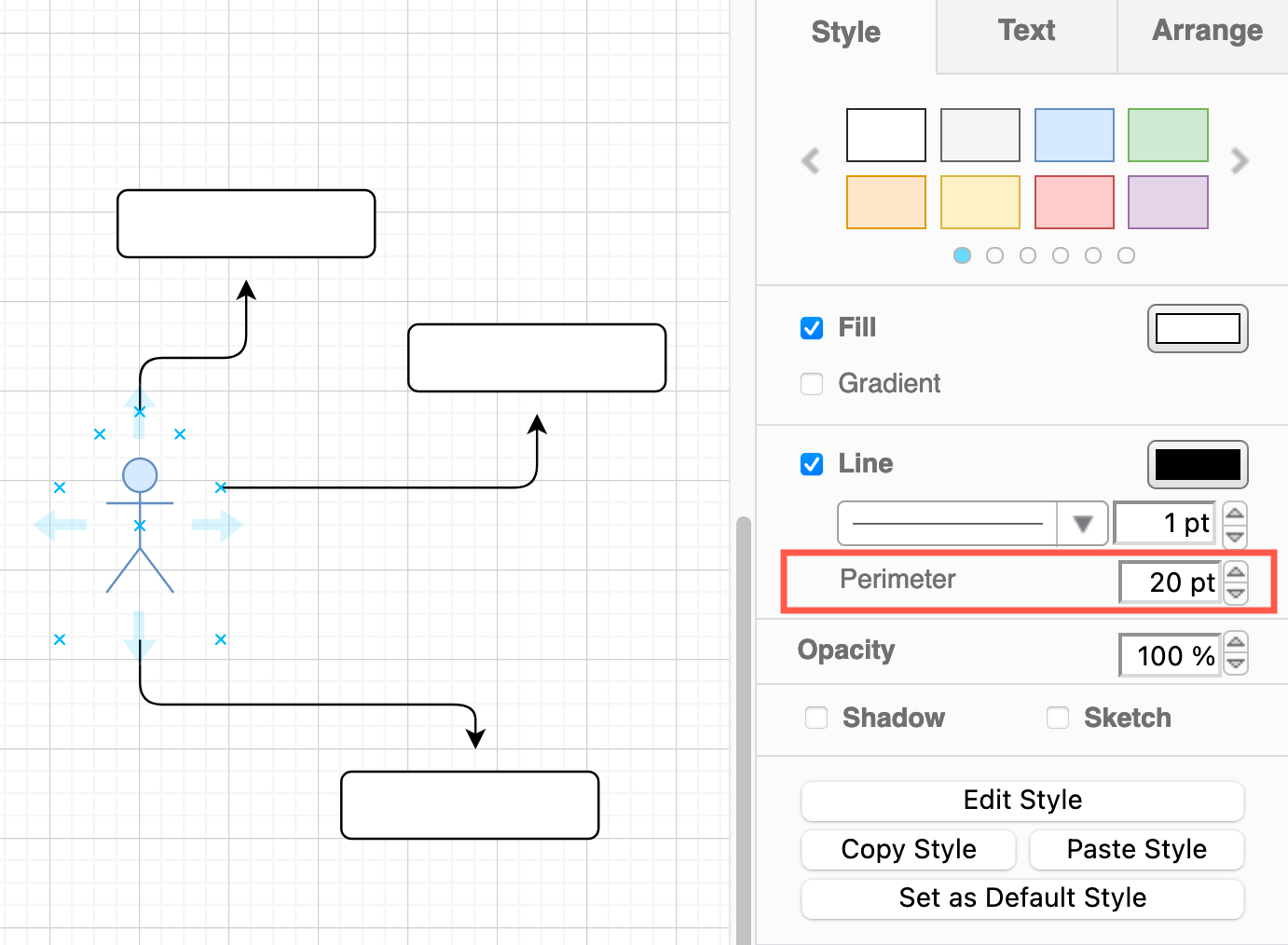Click the right chevron for more style presets
1288x945 pixels.
1240,160
